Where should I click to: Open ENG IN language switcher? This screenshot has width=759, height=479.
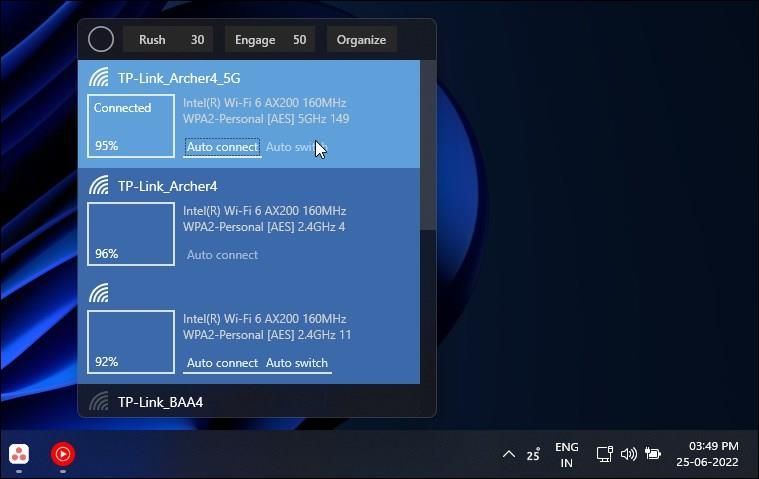coord(566,454)
